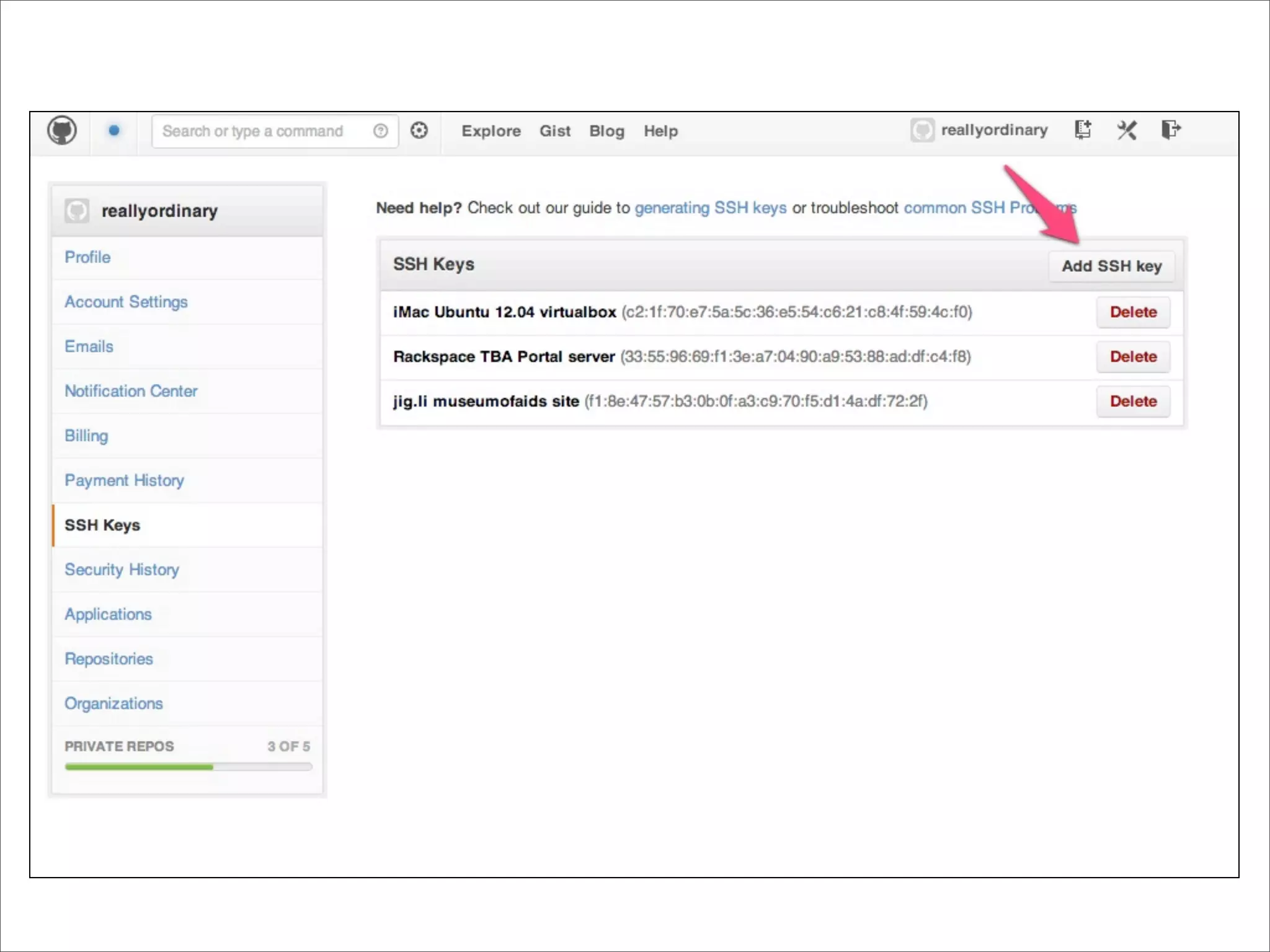Select Security History in sidebar
Viewport: 1270px width, 952px height.
point(122,570)
